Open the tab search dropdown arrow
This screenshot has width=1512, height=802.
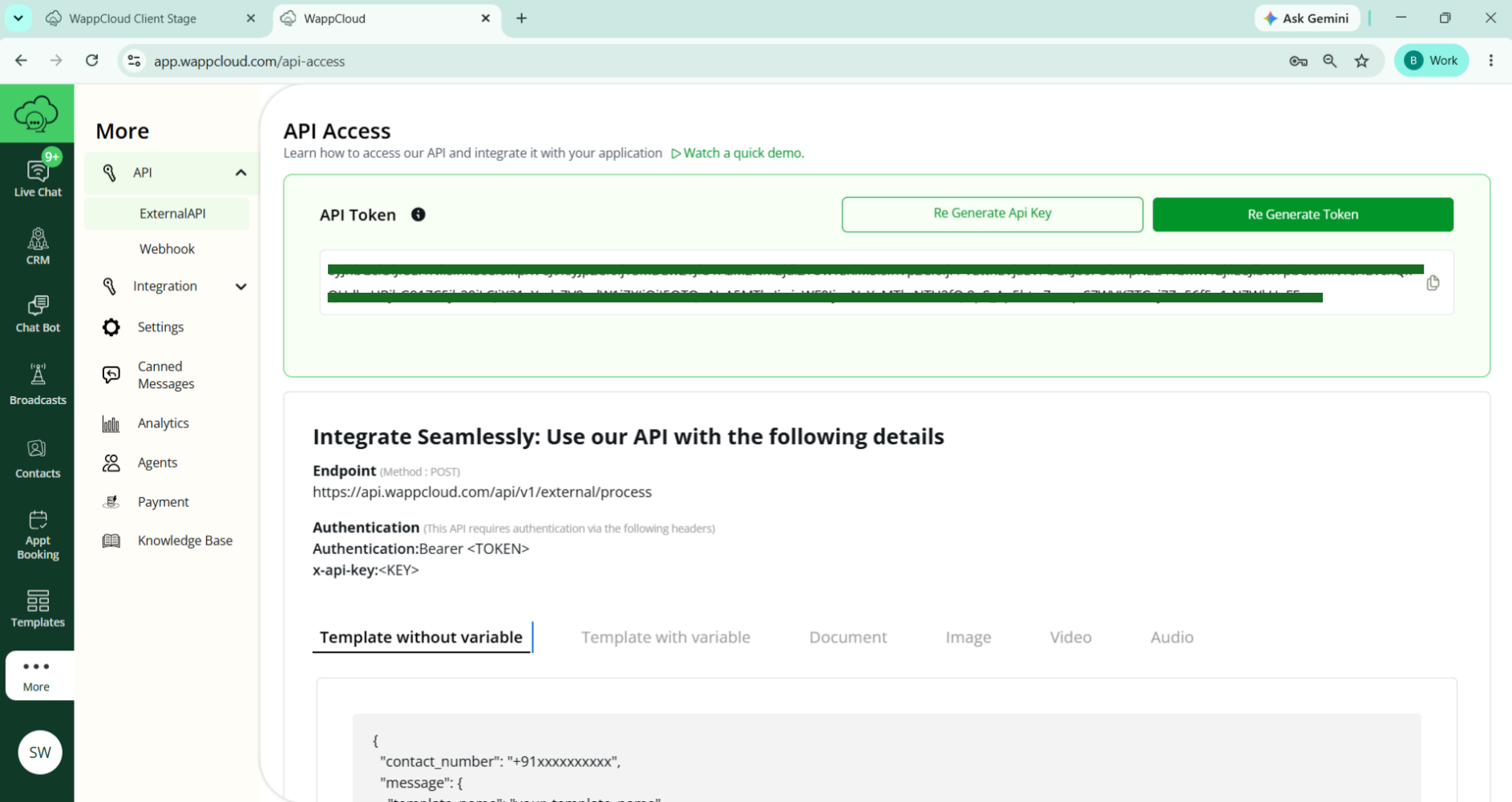[18, 18]
